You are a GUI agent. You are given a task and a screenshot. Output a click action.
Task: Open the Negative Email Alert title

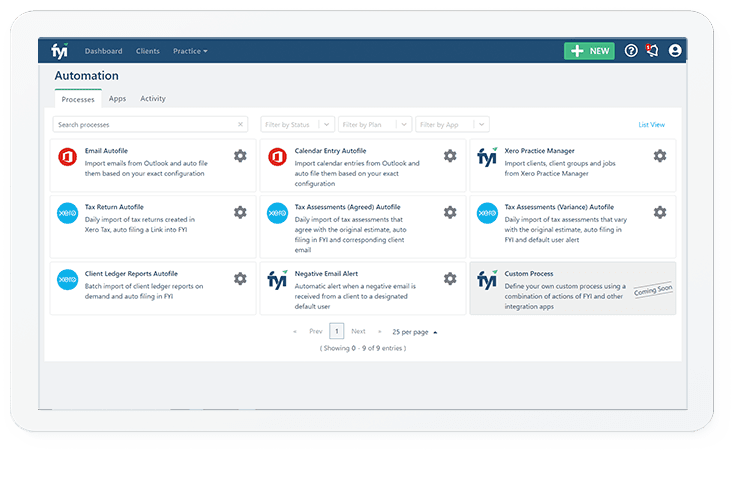tap(326, 274)
